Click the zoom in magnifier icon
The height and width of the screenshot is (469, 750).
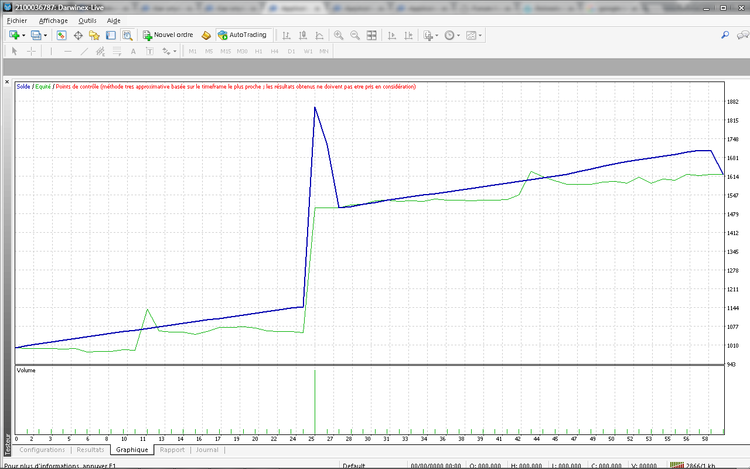pos(338,35)
